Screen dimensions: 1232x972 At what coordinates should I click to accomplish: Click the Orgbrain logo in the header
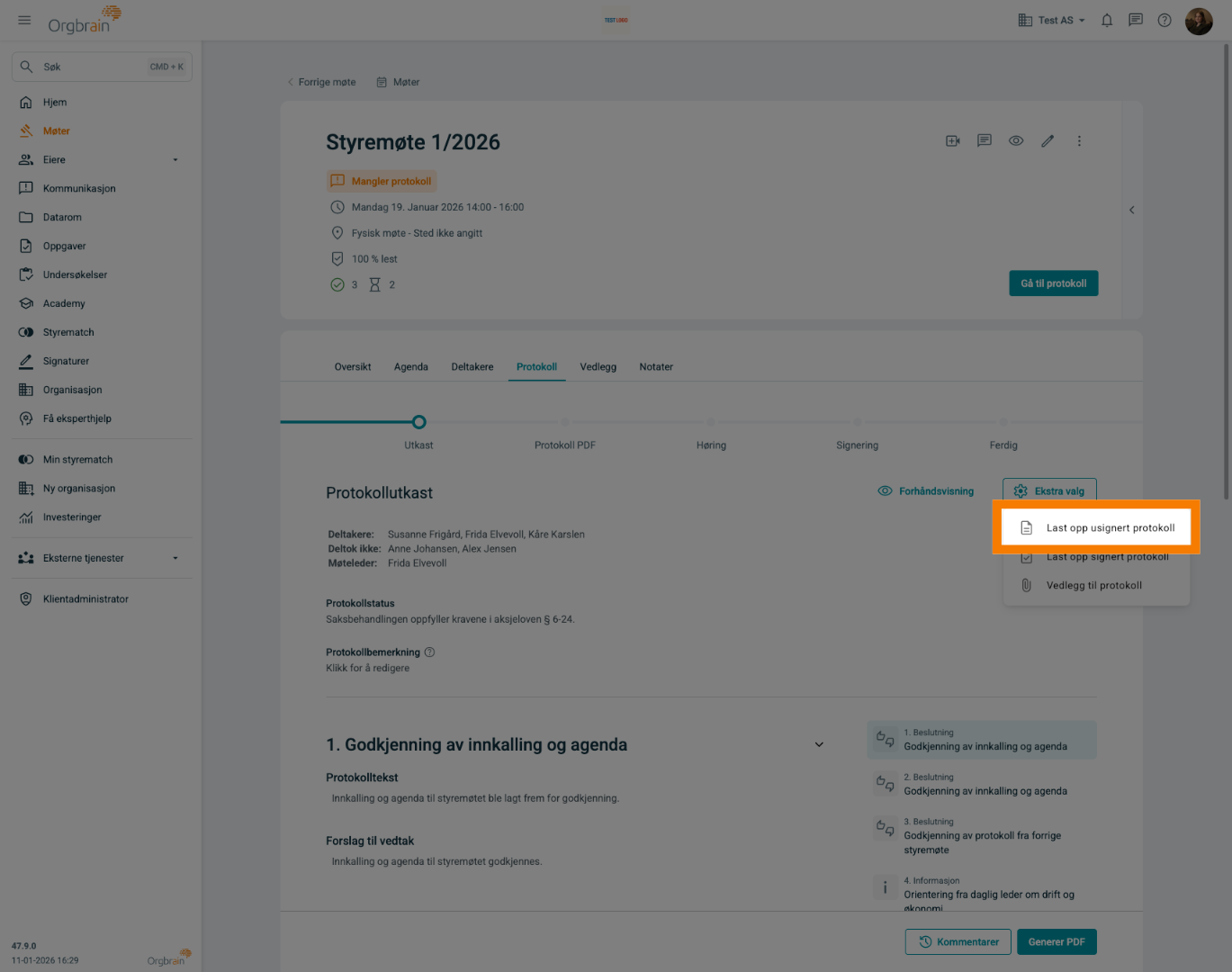85,20
